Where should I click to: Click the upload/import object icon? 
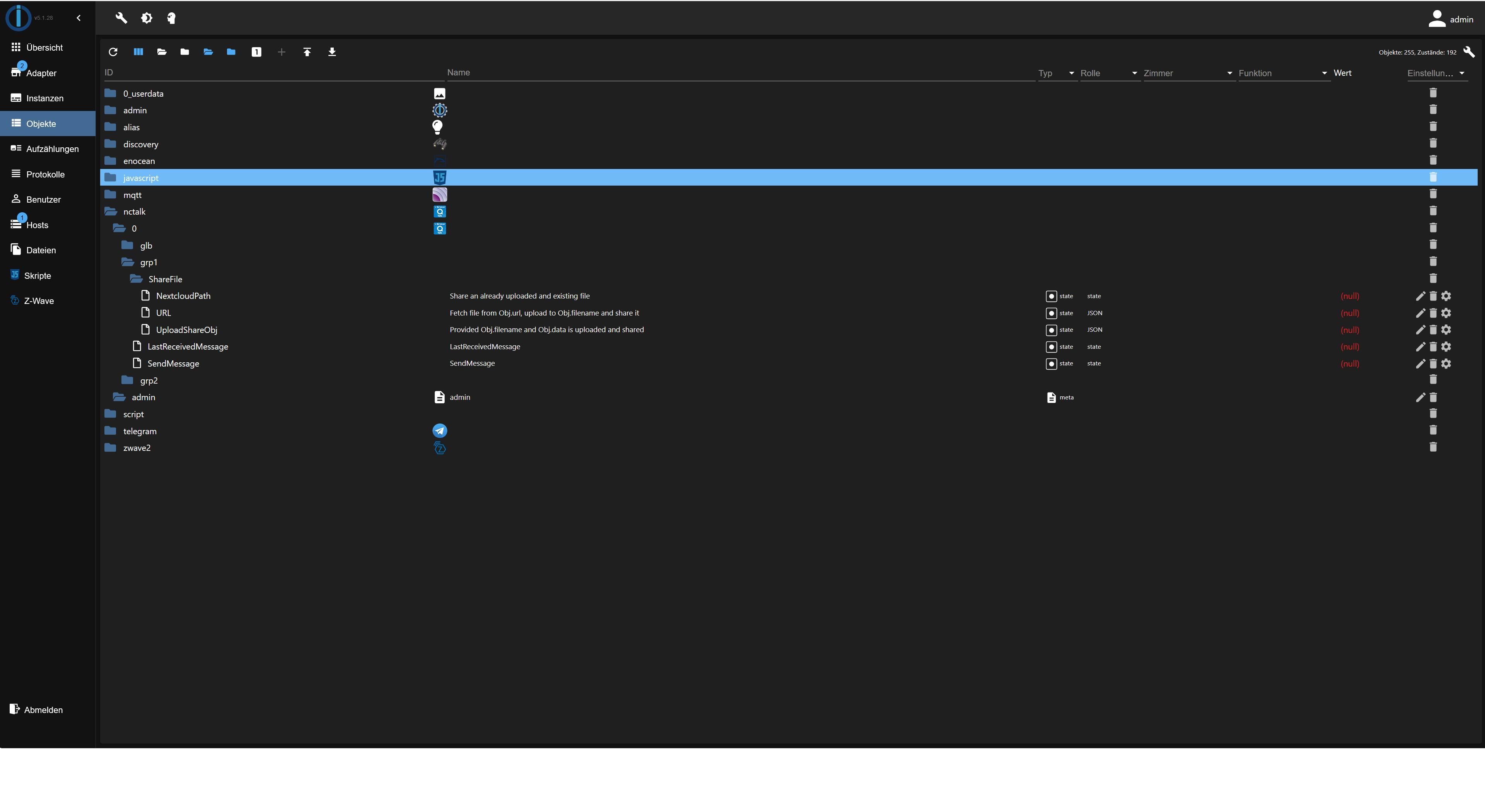point(308,51)
